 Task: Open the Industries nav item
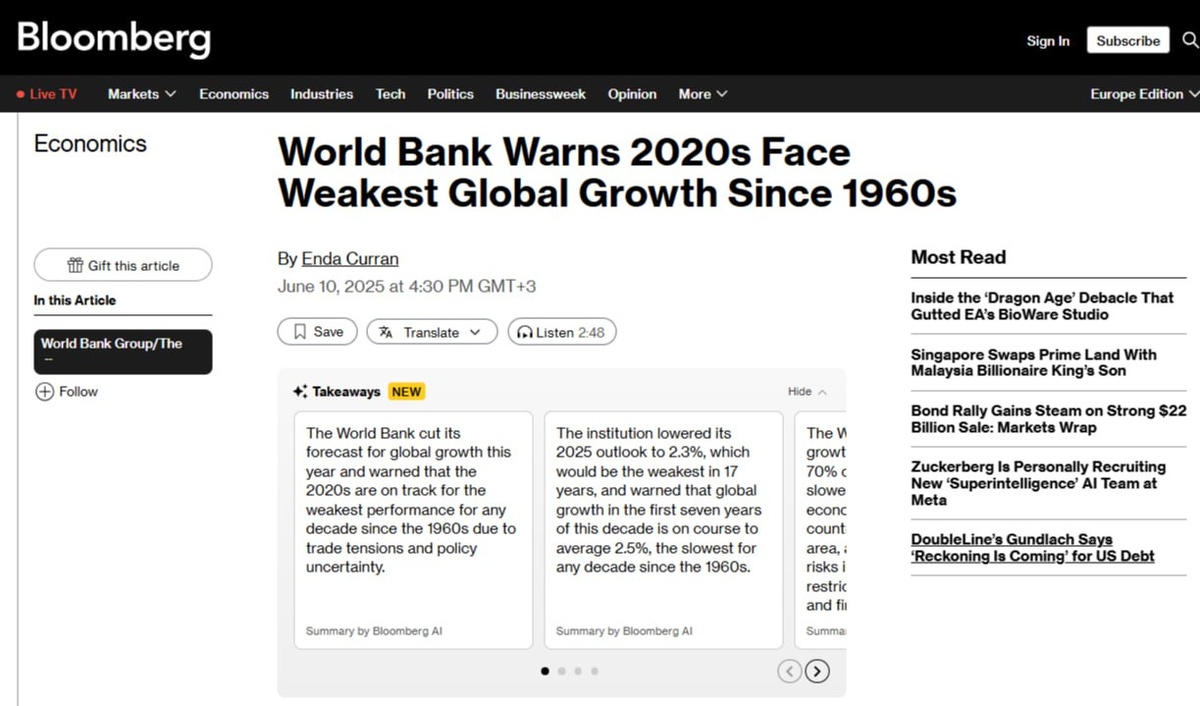pyautogui.click(x=322, y=94)
